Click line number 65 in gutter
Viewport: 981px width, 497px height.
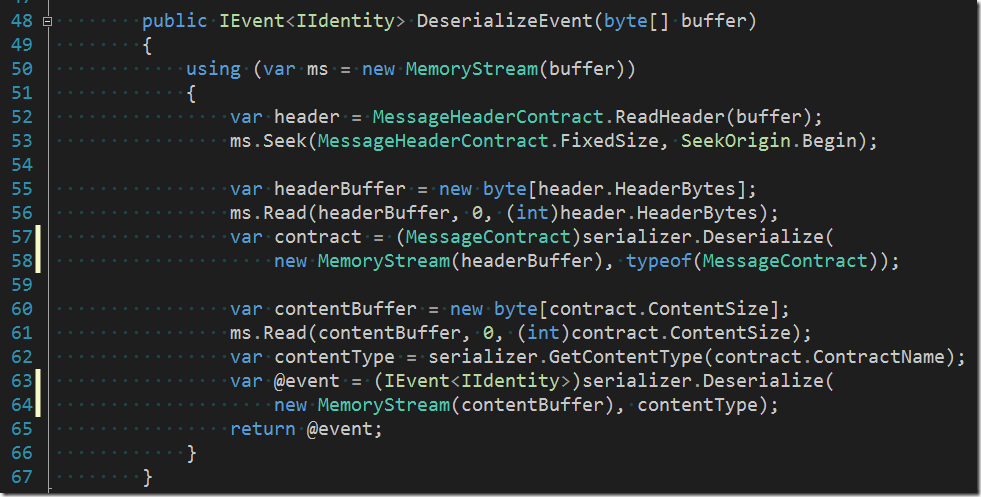22,429
